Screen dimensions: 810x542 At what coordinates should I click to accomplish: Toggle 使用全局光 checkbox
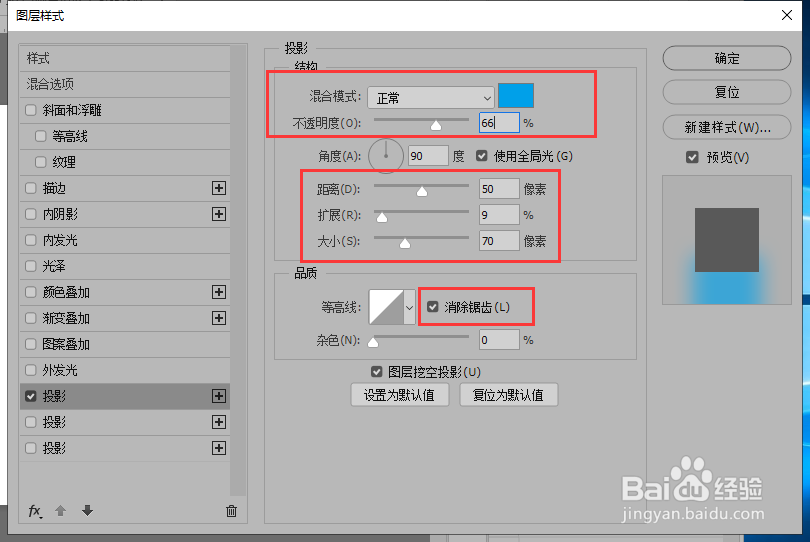pos(481,156)
